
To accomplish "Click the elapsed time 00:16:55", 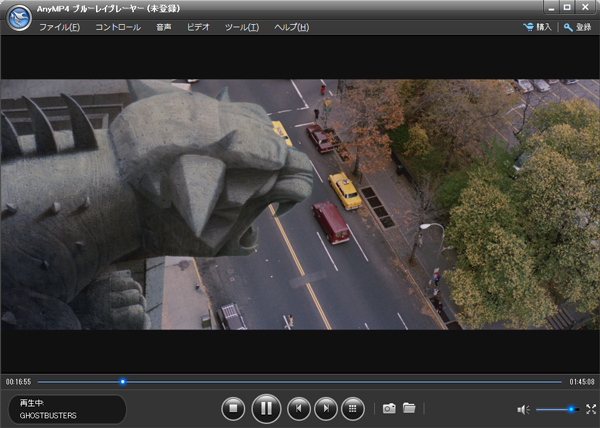I will [18, 382].
